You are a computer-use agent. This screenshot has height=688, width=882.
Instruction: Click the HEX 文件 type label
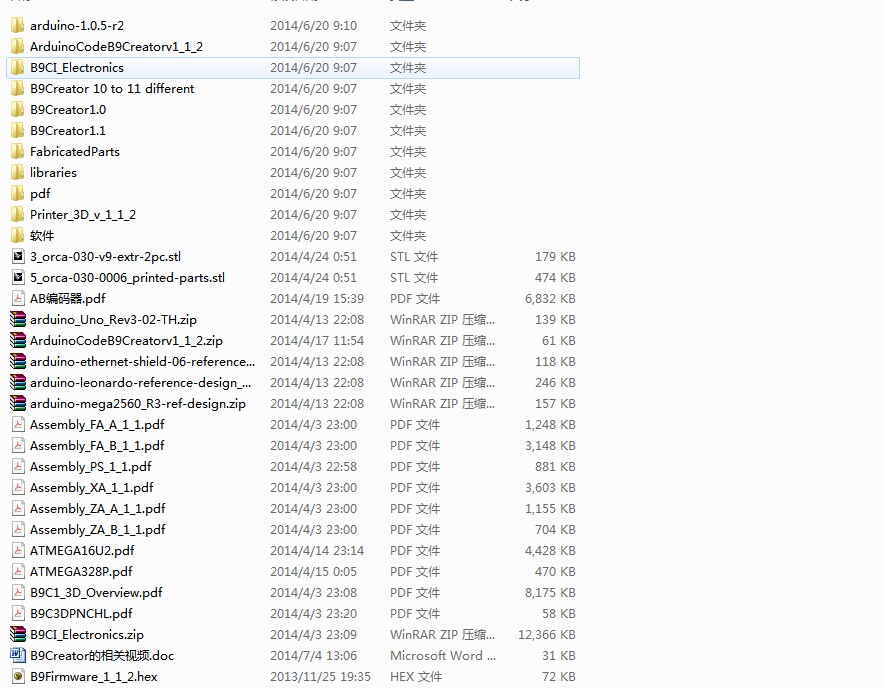point(416,676)
